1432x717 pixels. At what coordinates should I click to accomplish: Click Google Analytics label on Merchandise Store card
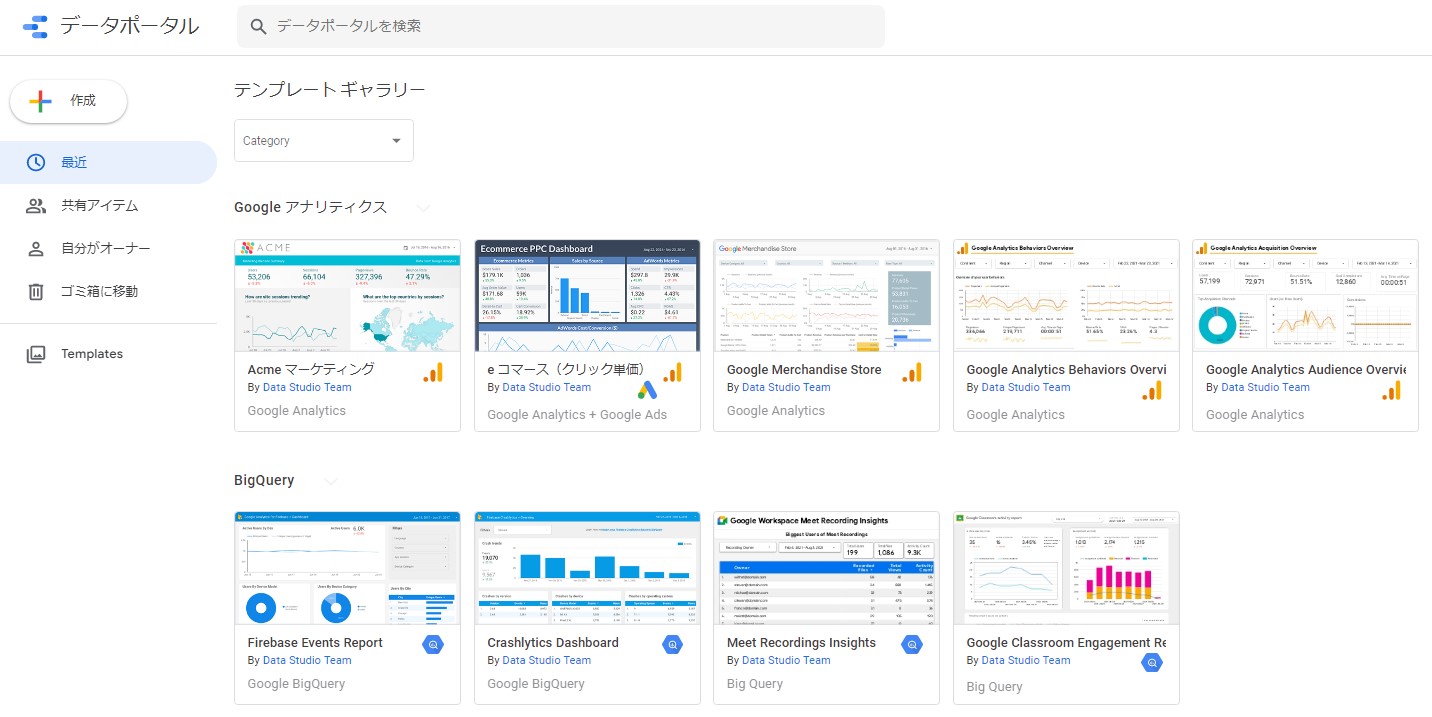click(776, 410)
